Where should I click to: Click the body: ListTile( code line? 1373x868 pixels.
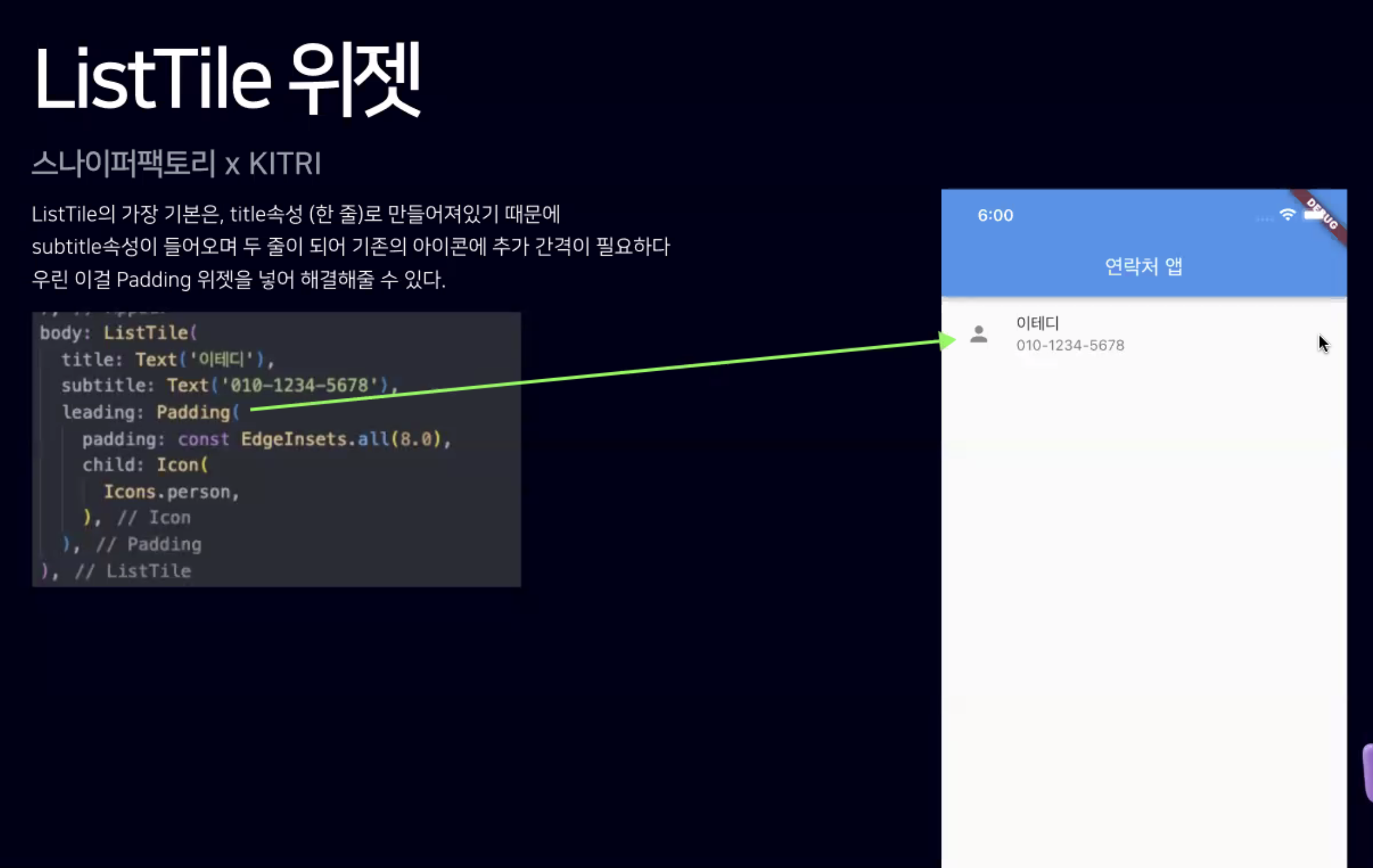pyautogui.click(x=118, y=333)
